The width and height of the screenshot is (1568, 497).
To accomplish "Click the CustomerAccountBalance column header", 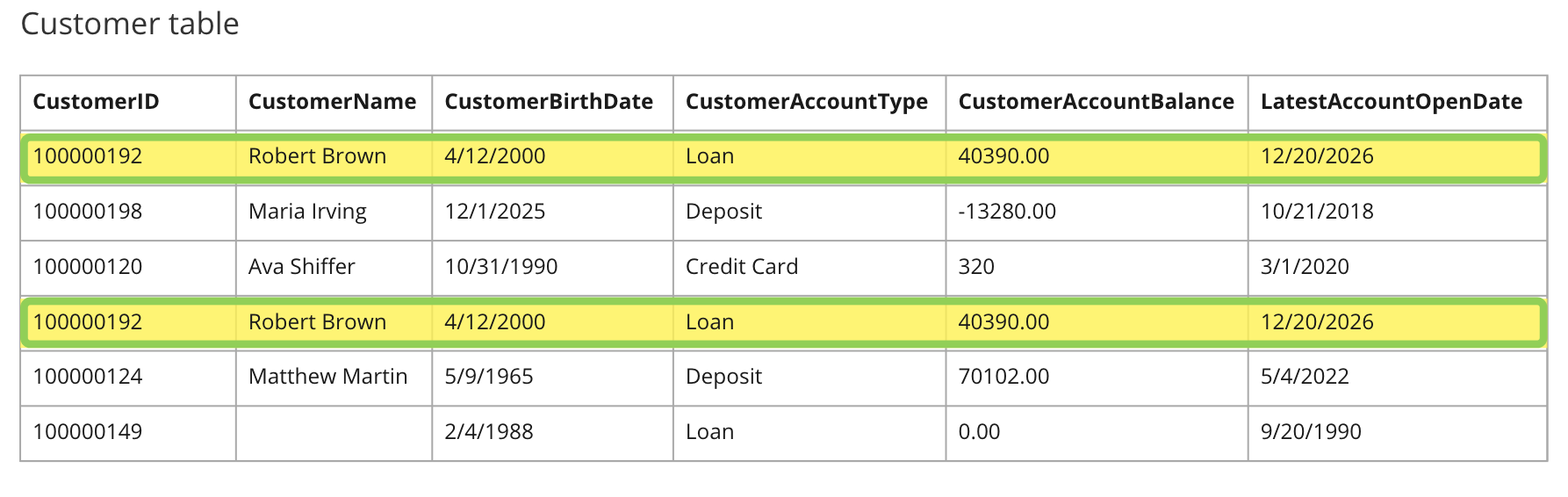I will point(1097,103).
